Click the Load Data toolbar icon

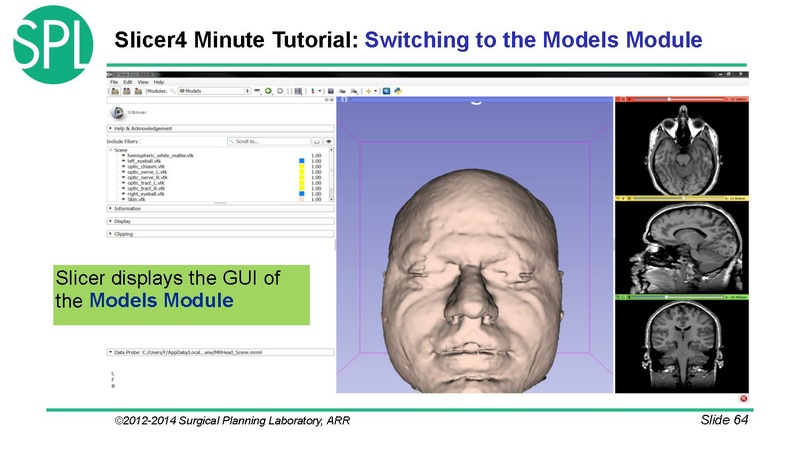tap(115, 91)
